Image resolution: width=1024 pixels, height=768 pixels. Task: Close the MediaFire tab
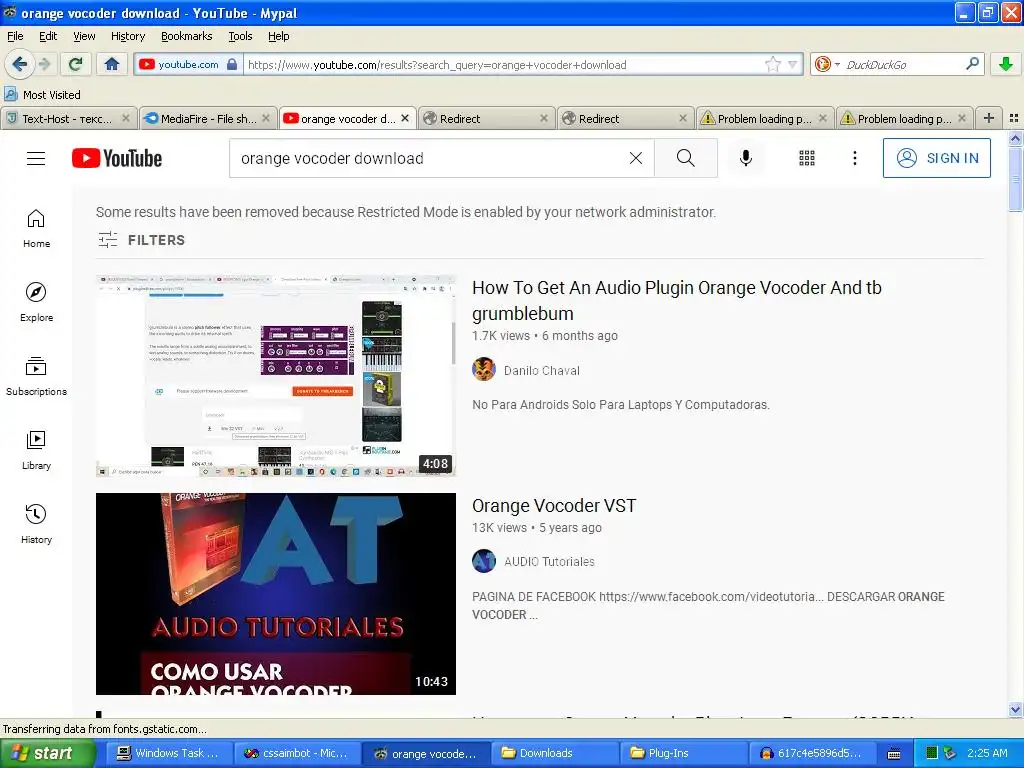click(x=266, y=118)
